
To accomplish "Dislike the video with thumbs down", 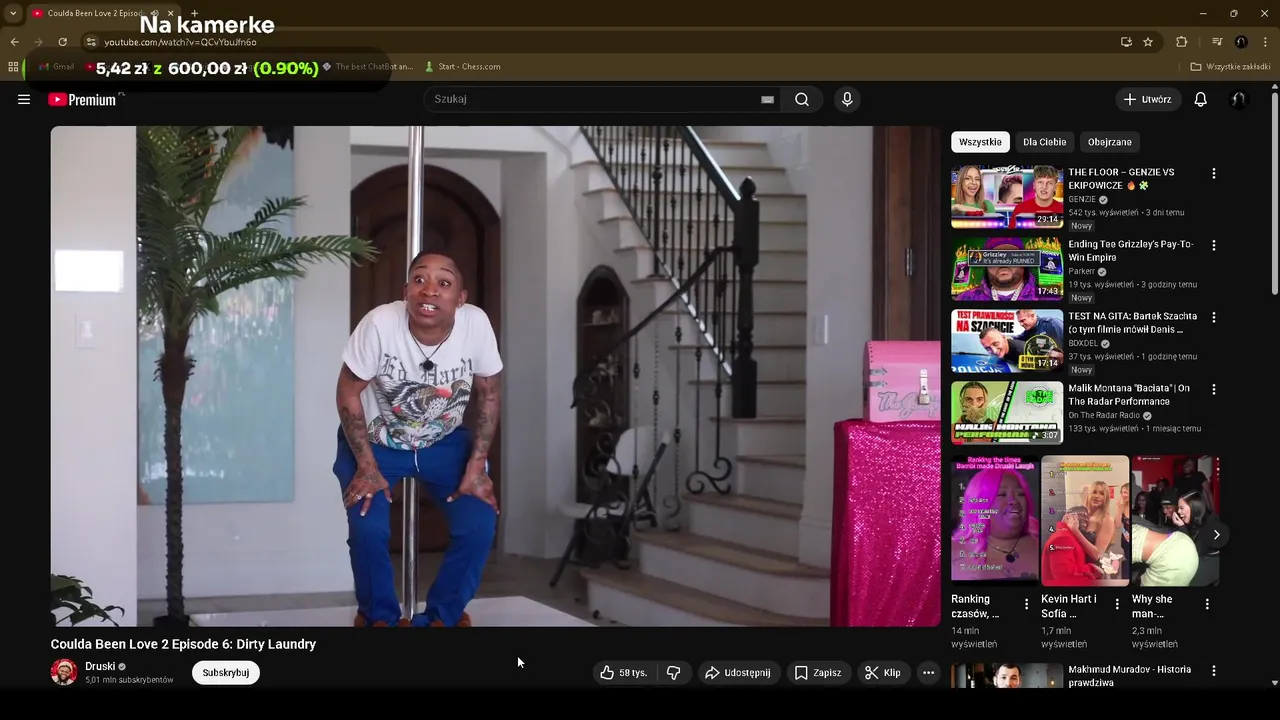I will 674,673.
